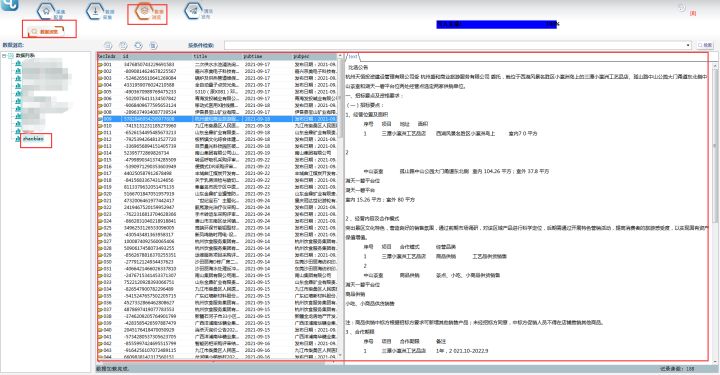This screenshot has width=720, height=375.
Task: Click the folder icon of row 026
Action: (x=100, y=235)
